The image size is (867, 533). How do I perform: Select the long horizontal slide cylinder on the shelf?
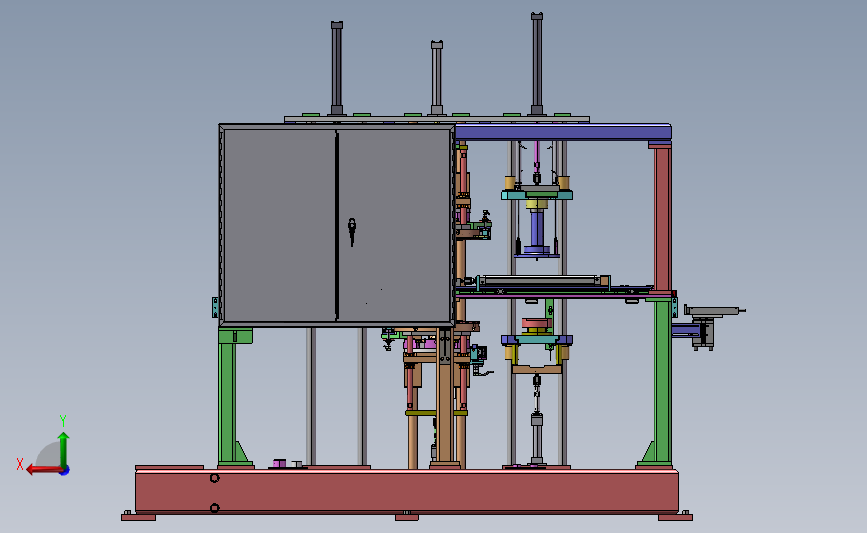click(540, 281)
